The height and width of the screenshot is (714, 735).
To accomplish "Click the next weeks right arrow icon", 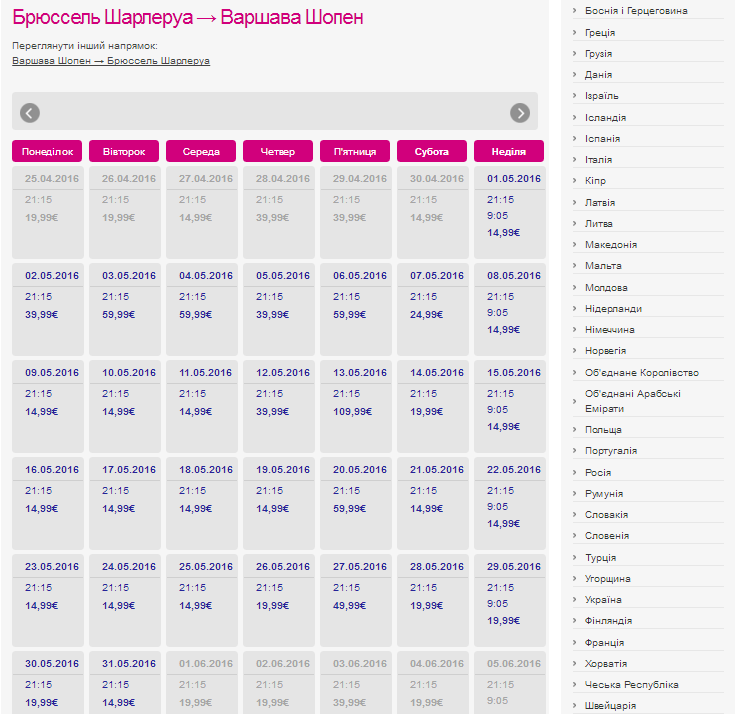I will click(519, 112).
